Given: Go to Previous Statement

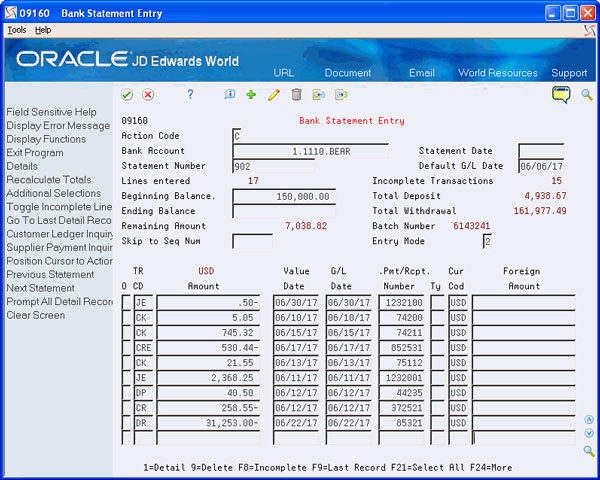Looking at the screenshot, I should (50, 274).
